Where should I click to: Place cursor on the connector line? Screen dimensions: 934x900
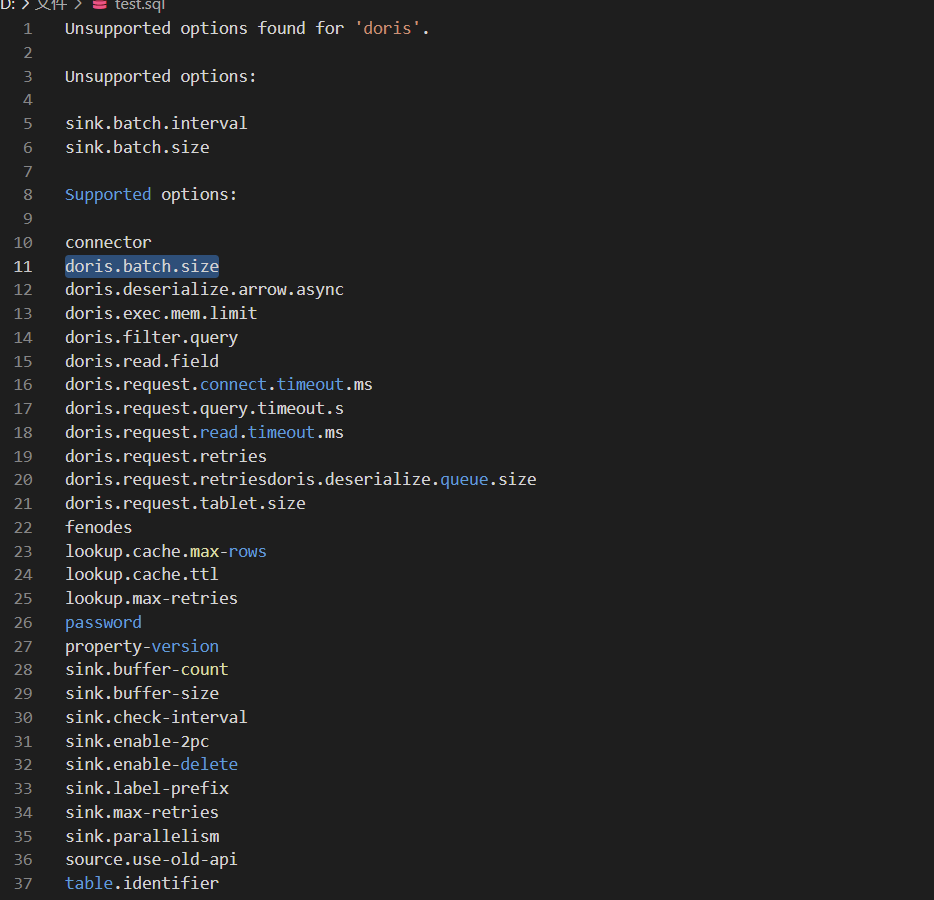point(107,241)
